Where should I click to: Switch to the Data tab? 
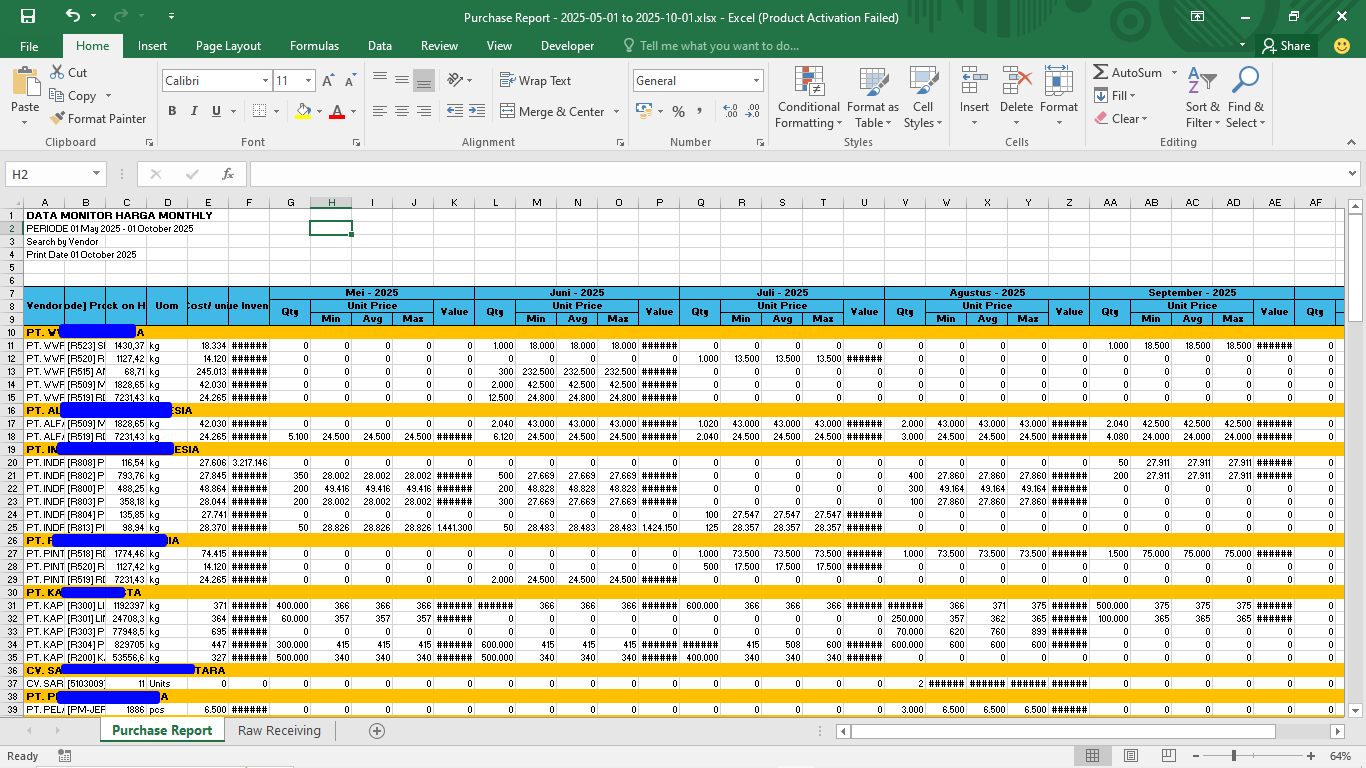click(380, 46)
